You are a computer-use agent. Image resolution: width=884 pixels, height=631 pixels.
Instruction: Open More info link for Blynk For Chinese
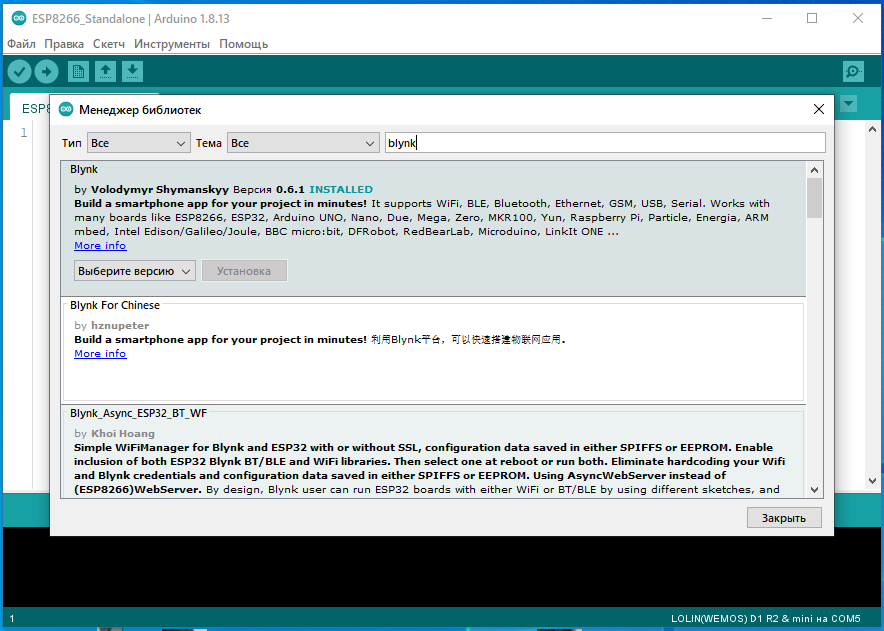100,354
